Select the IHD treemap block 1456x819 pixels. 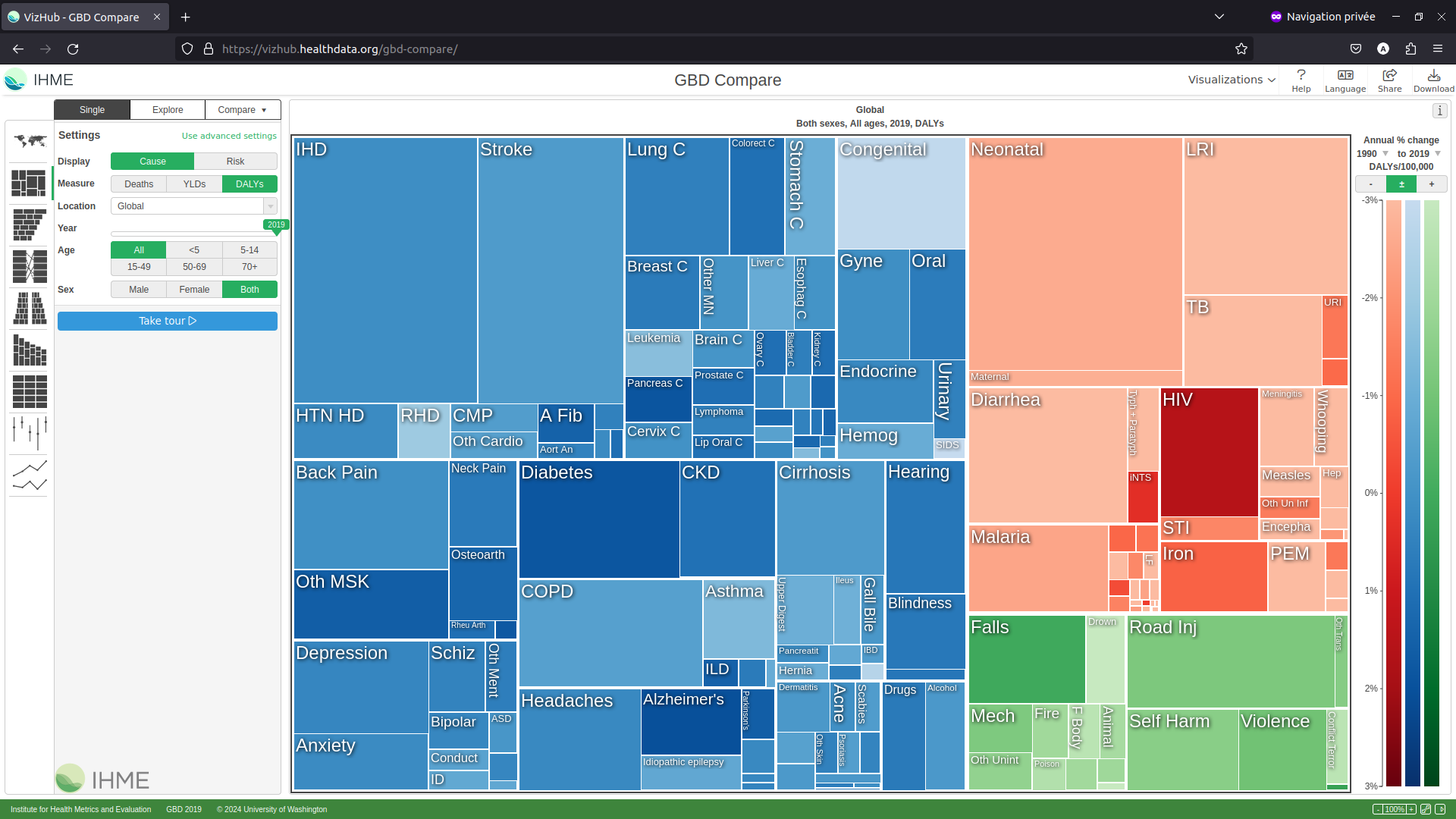(x=385, y=270)
